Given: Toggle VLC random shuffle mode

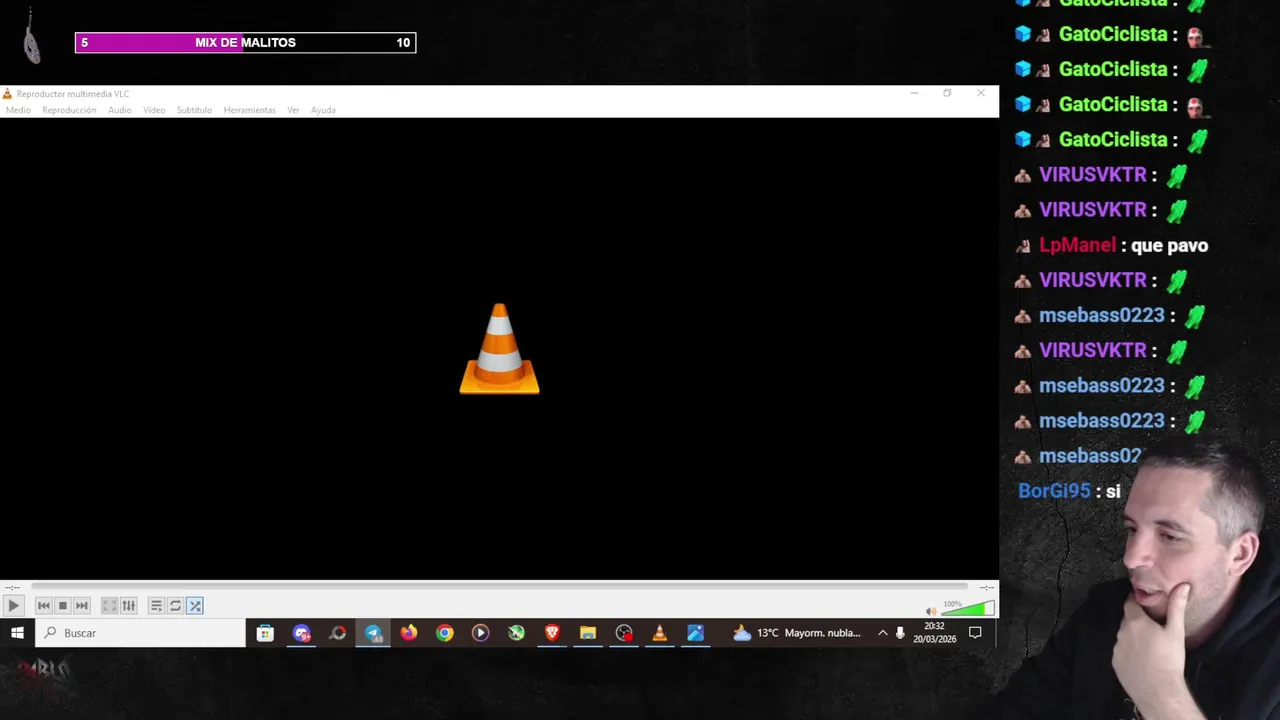Looking at the screenshot, I should tap(195, 606).
